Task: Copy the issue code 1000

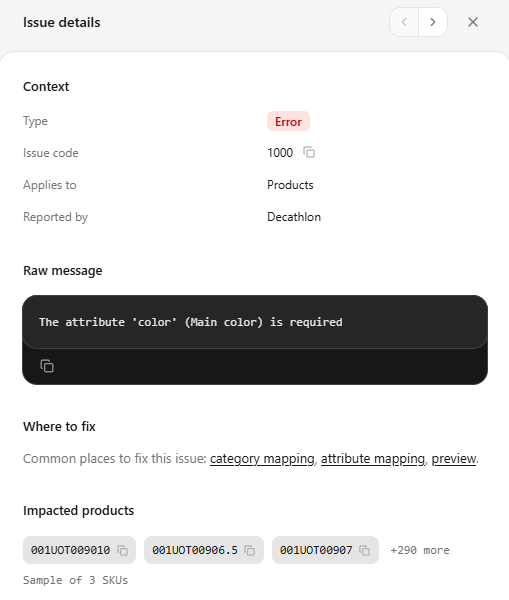Action: pyautogui.click(x=309, y=152)
